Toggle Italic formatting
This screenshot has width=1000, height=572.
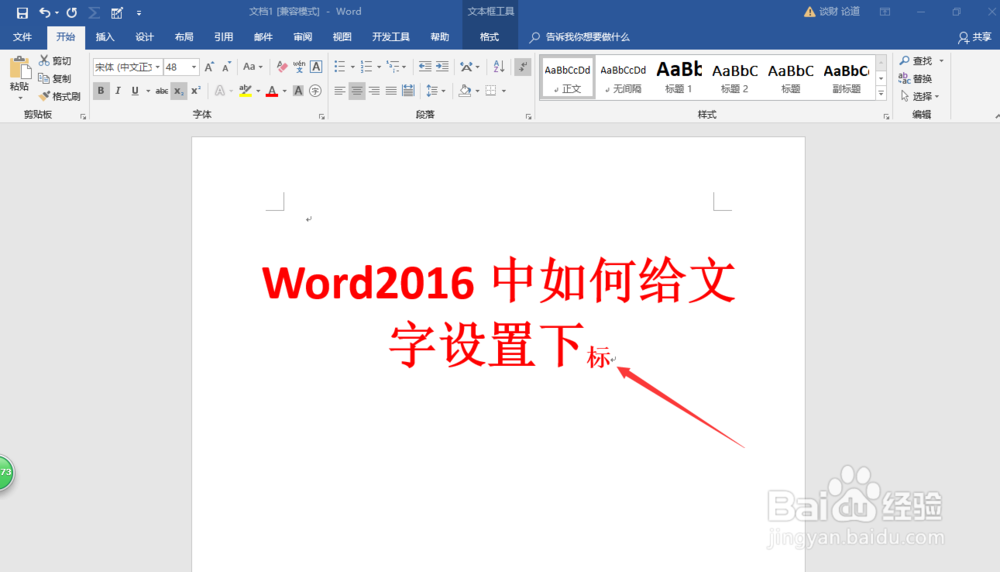pyautogui.click(x=118, y=91)
